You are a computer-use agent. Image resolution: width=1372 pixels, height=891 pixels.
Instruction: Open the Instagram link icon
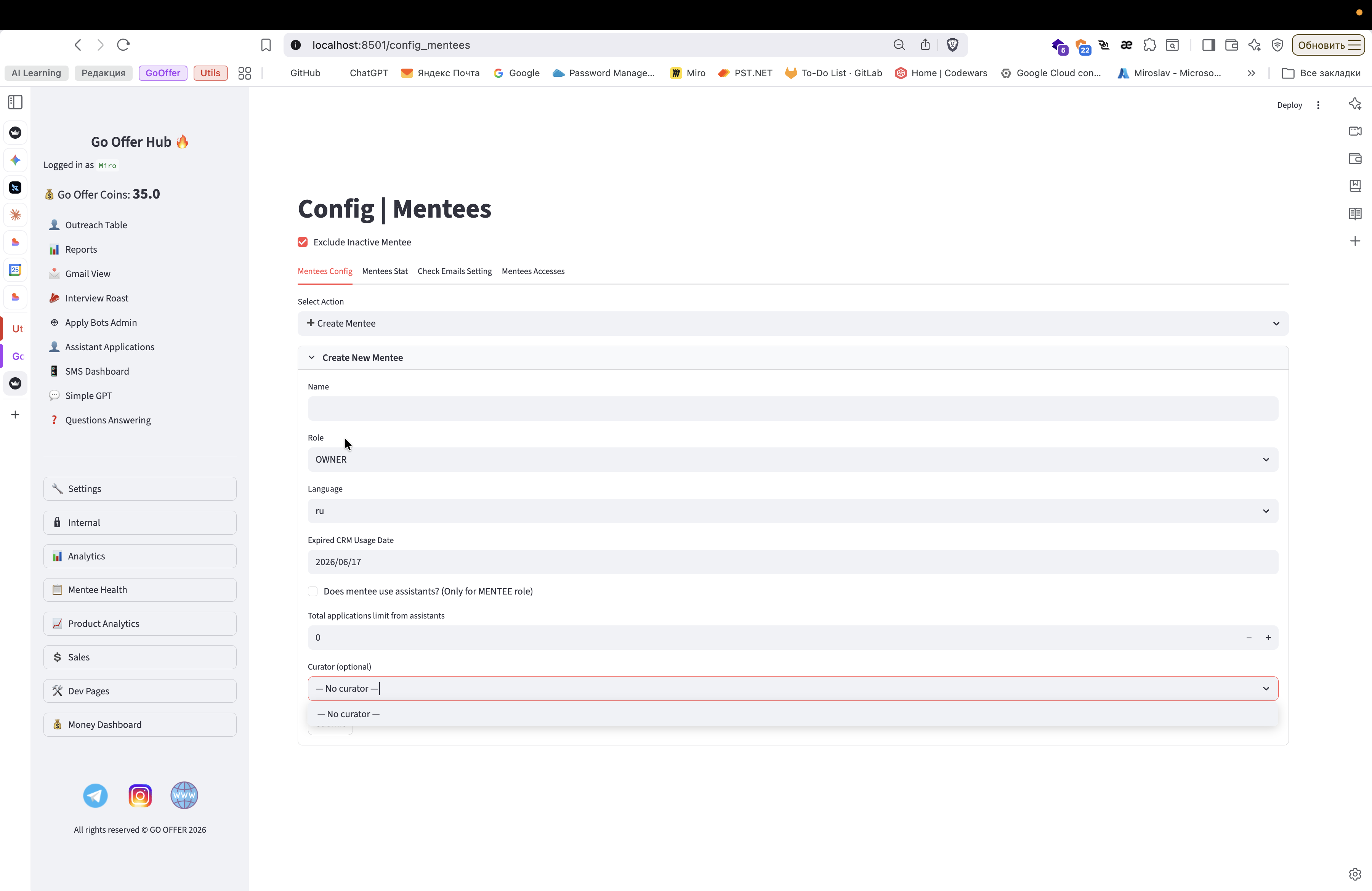coord(140,795)
